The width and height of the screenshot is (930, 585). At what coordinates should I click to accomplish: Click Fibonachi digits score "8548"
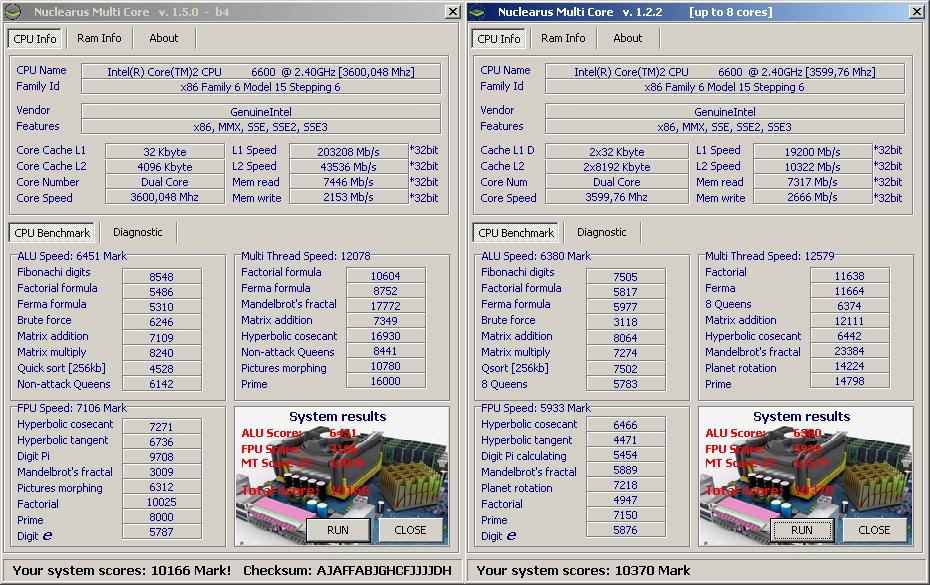pos(162,276)
